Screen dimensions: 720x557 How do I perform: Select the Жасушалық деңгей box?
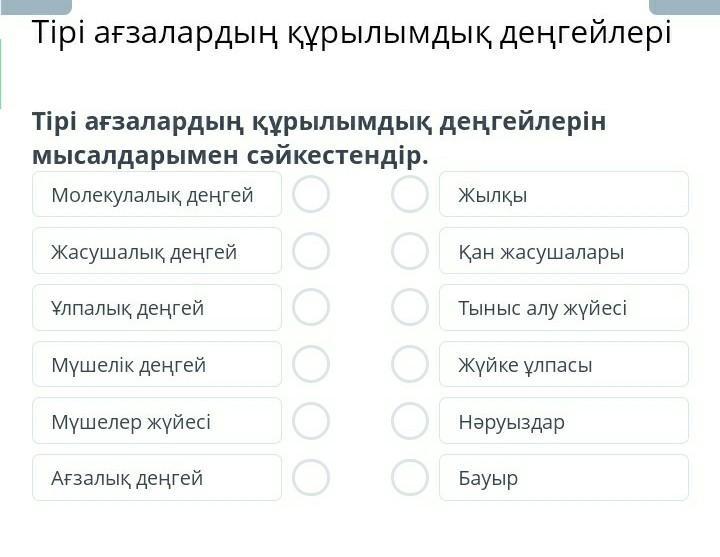pos(157,251)
